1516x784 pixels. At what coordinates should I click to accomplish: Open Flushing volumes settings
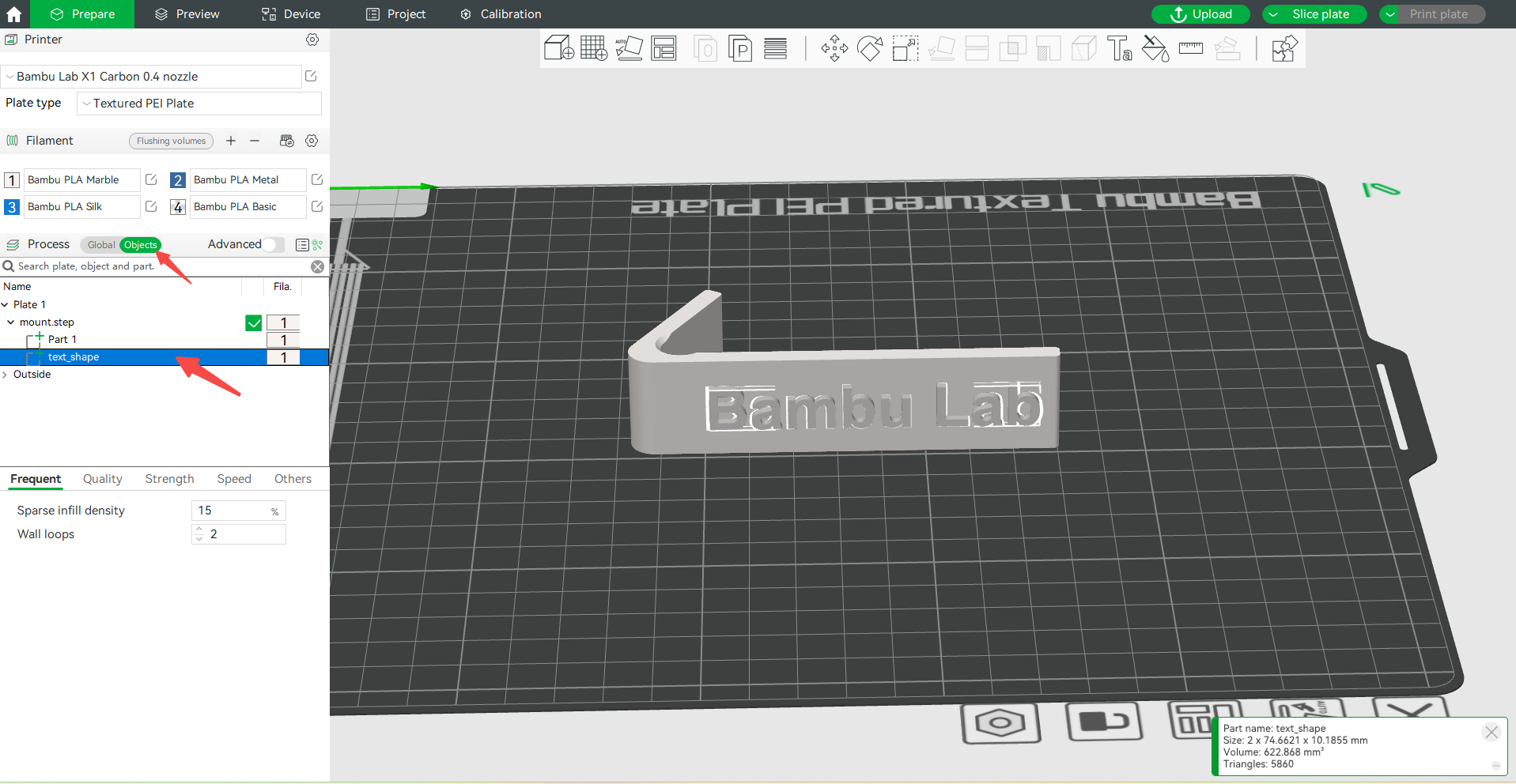171,141
